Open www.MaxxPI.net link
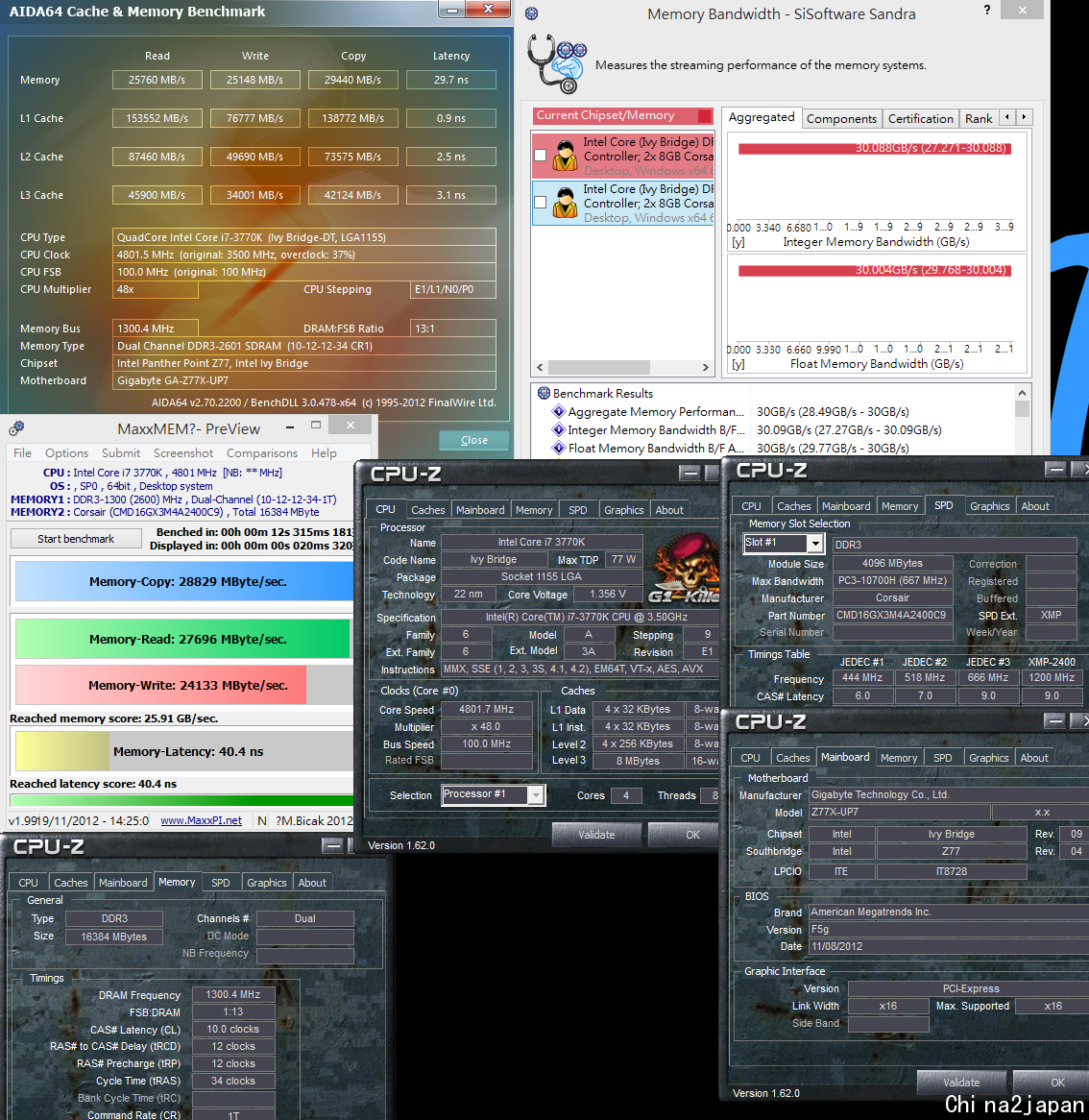This screenshot has width=1089, height=1120. [x=202, y=820]
